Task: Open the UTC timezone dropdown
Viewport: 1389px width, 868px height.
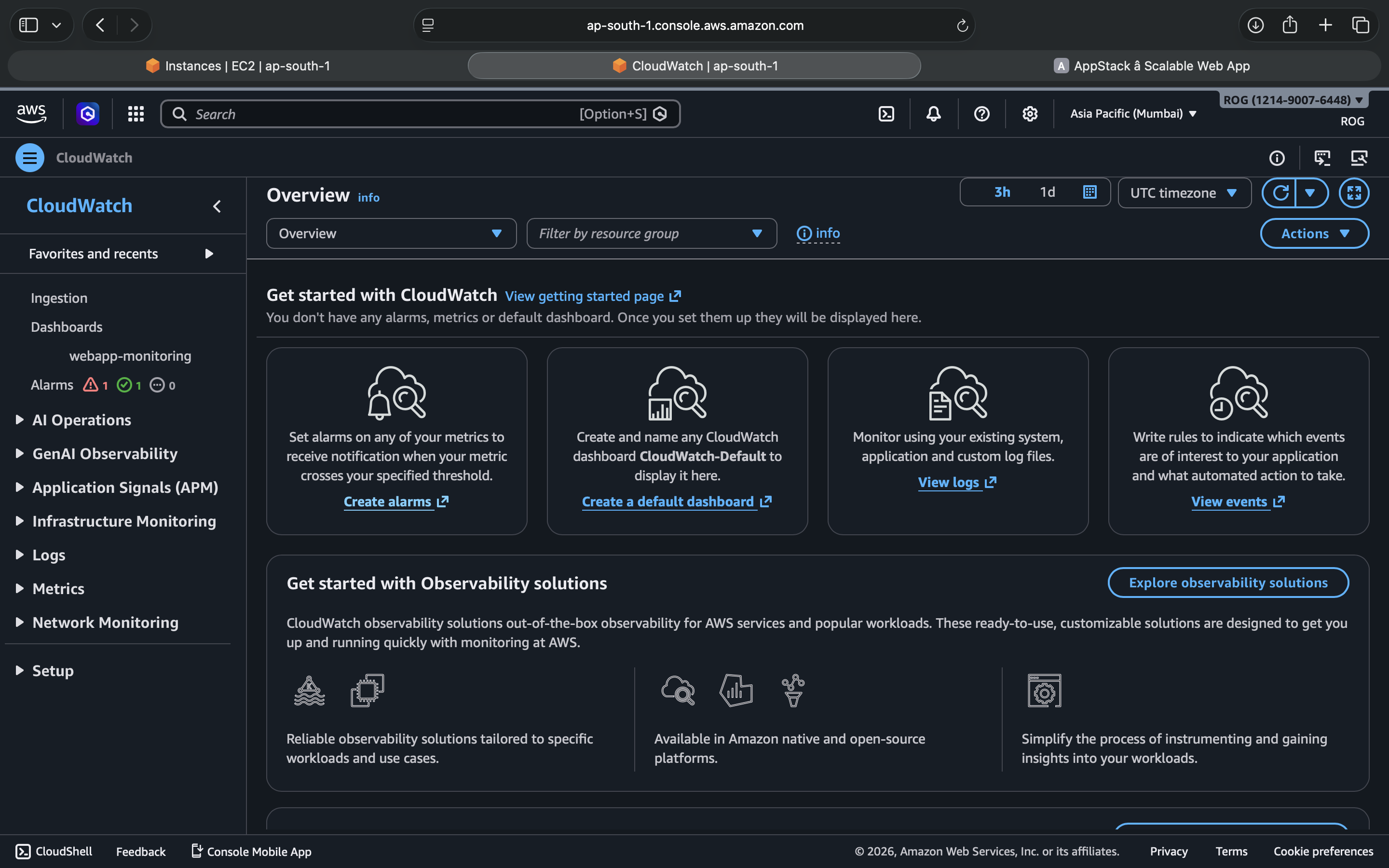Action: (x=1184, y=193)
